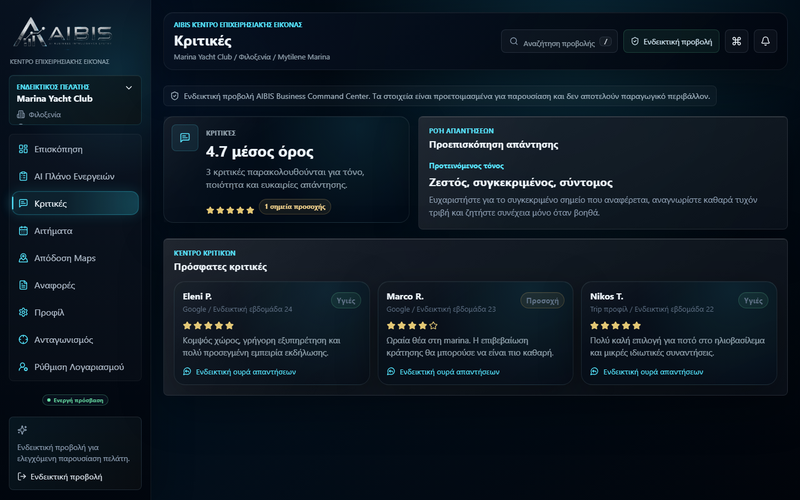Click the exit arrow icon beside Ενδεικτική προβολή
Image resolution: width=800 pixels, height=500 pixels.
21,477
